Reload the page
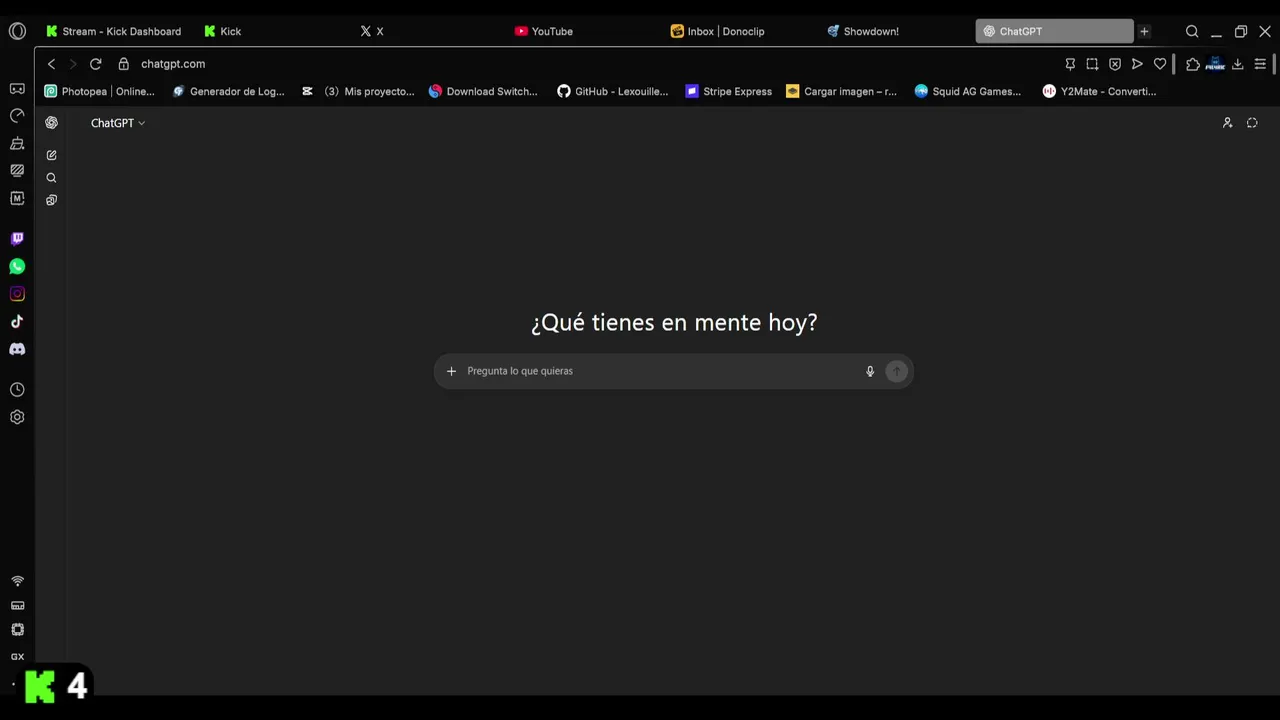 (95, 64)
